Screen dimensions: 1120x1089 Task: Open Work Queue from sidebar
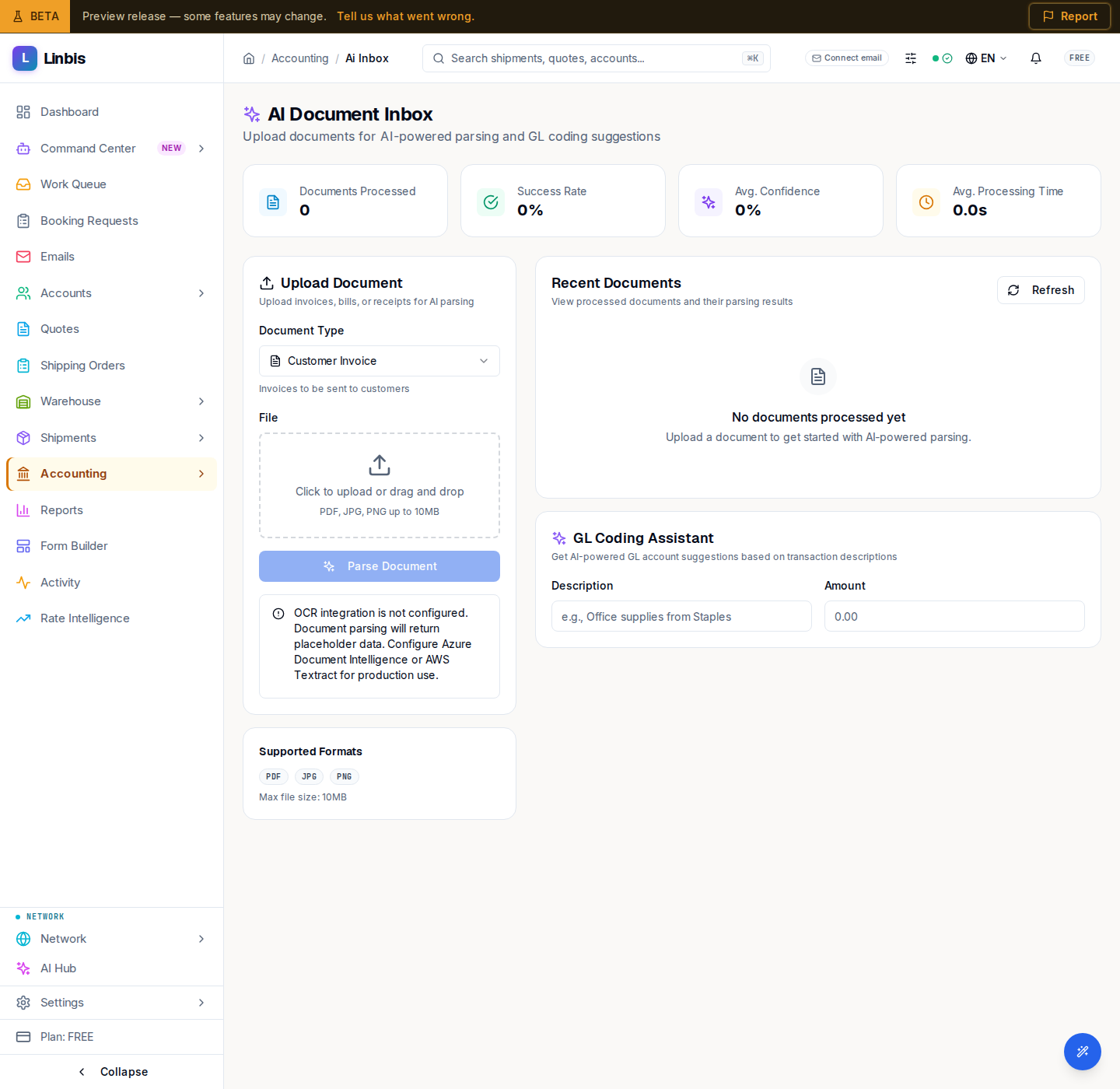click(x=111, y=184)
